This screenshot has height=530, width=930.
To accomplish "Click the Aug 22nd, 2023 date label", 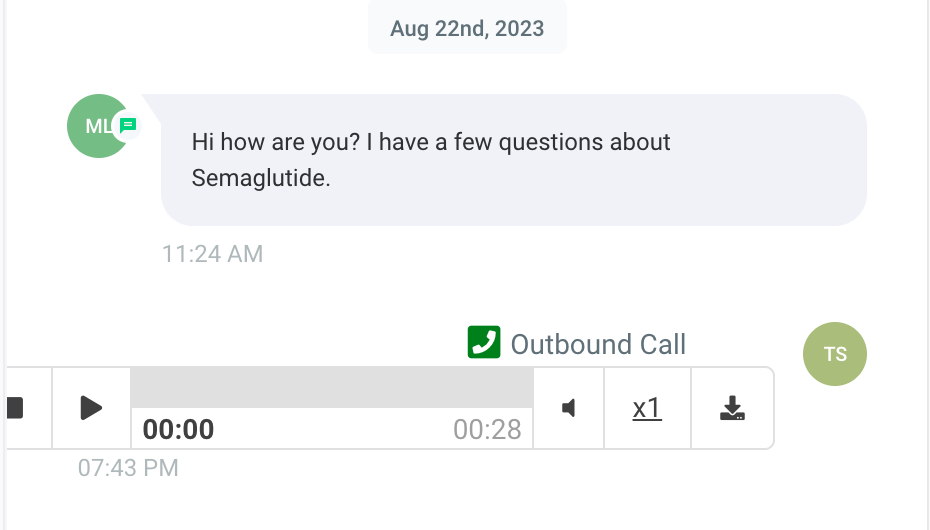I will click(x=467, y=28).
